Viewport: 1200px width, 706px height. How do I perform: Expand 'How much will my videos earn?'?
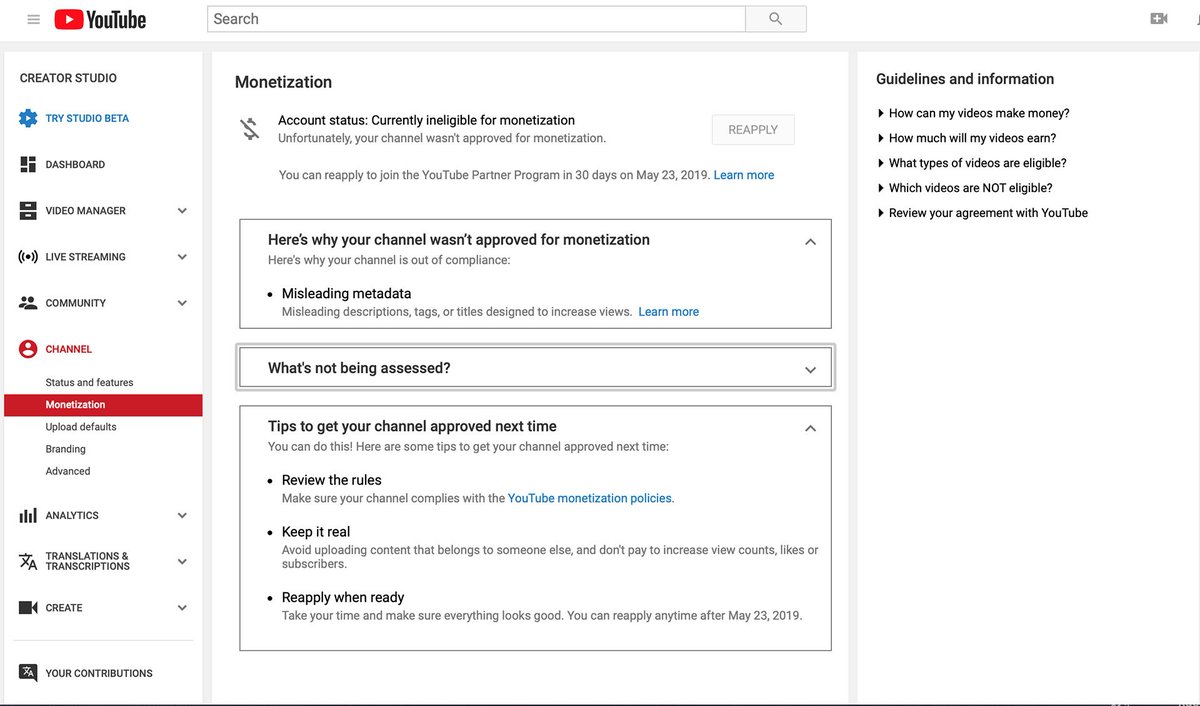coord(967,138)
